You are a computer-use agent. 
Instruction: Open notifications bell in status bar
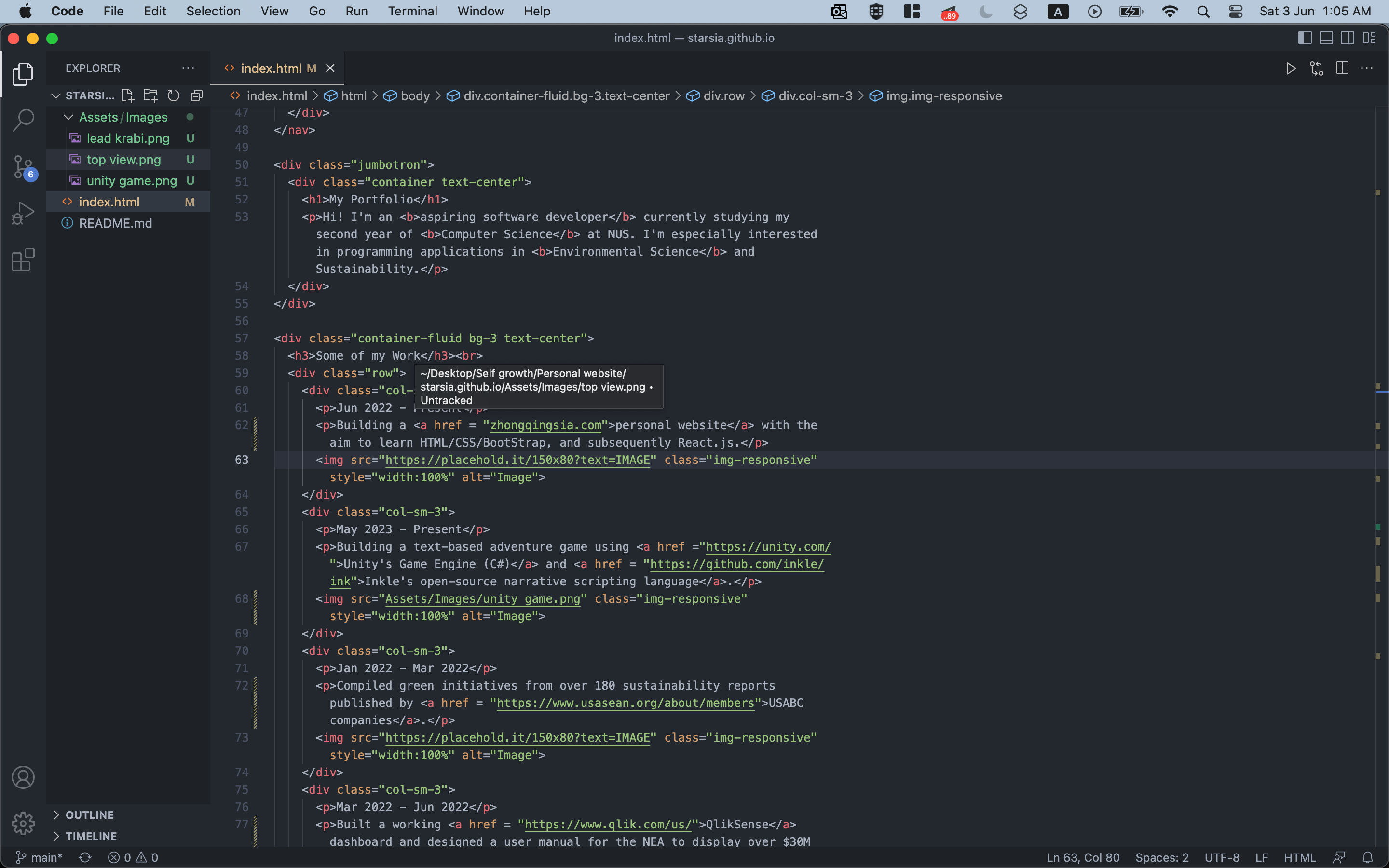pos(1368,857)
